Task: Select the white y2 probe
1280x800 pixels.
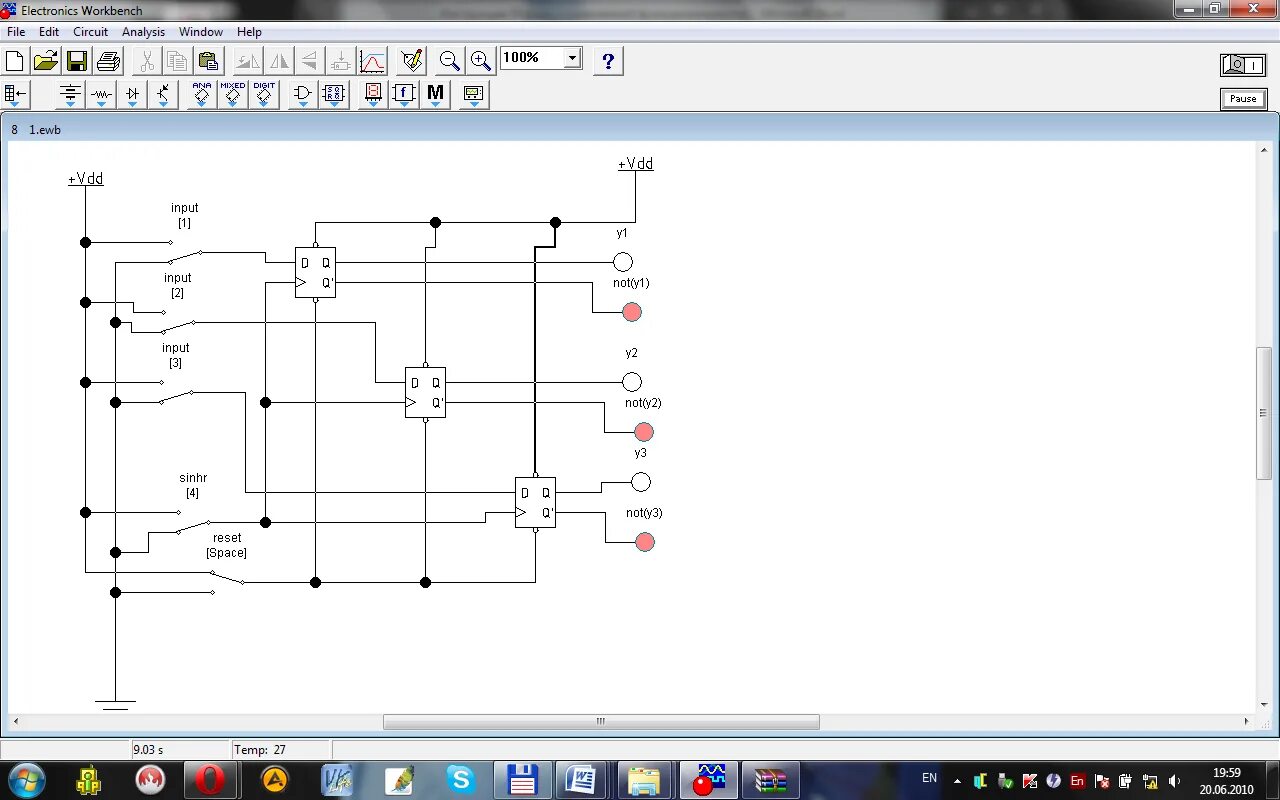Action: point(632,382)
